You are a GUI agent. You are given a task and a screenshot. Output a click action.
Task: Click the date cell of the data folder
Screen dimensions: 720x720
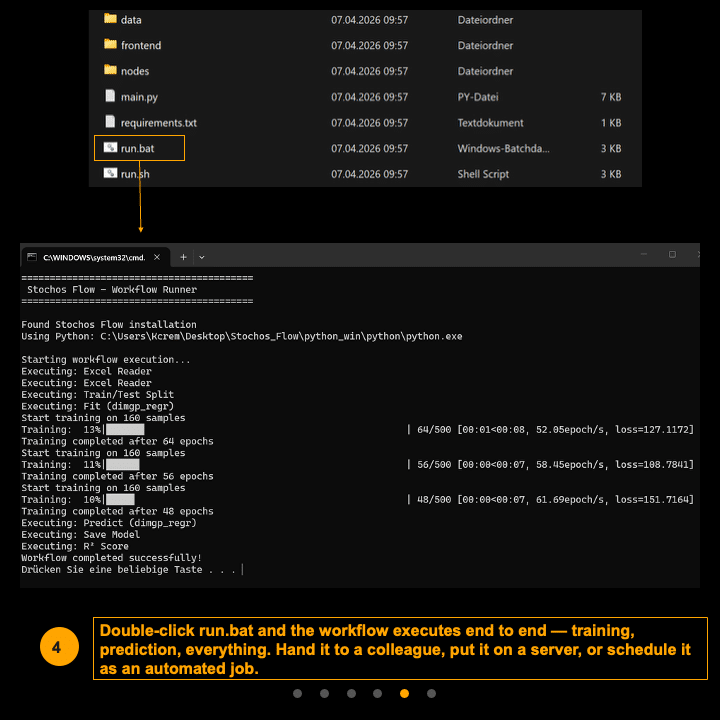coord(369,20)
